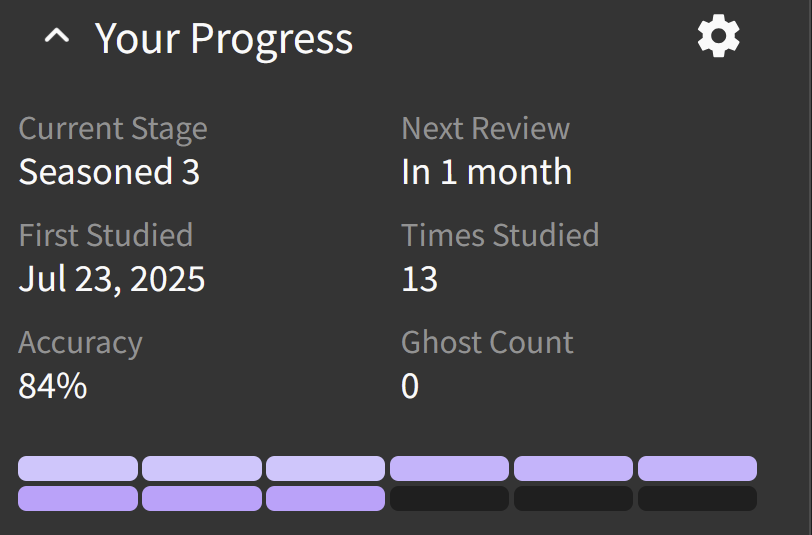This screenshot has width=812, height=535.
Task: Click third segment of top progress row
Action: pyautogui.click(x=325, y=468)
